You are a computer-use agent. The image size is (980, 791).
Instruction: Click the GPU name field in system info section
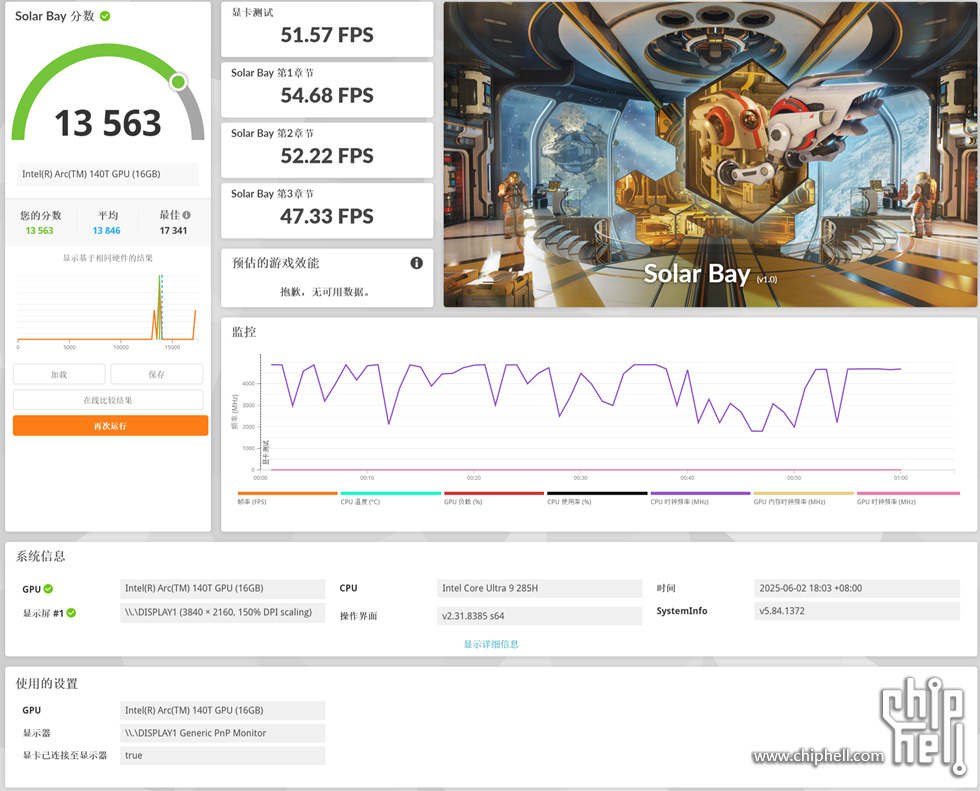(x=222, y=588)
